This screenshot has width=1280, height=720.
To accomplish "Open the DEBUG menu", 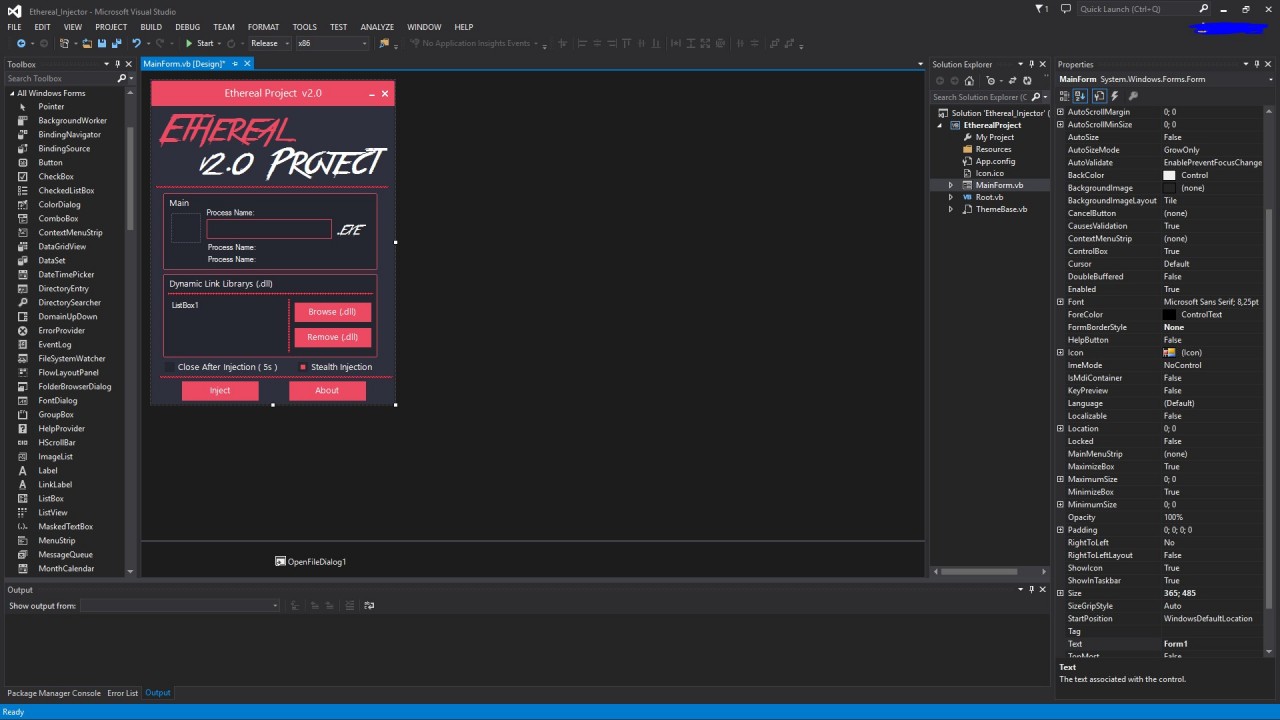I will 188,27.
